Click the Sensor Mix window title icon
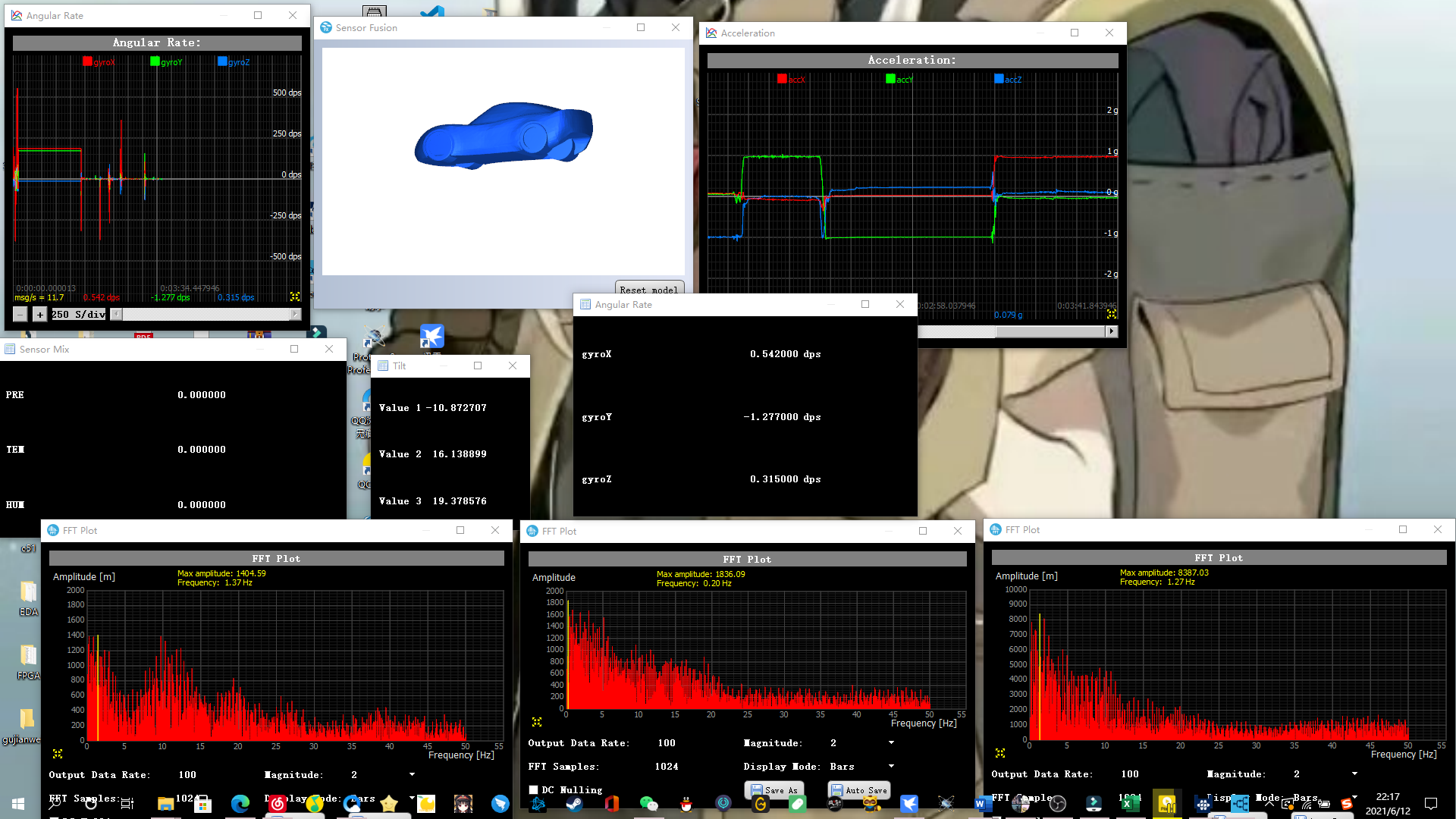The height and width of the screenshot is (819, 1456). point(10,349)
